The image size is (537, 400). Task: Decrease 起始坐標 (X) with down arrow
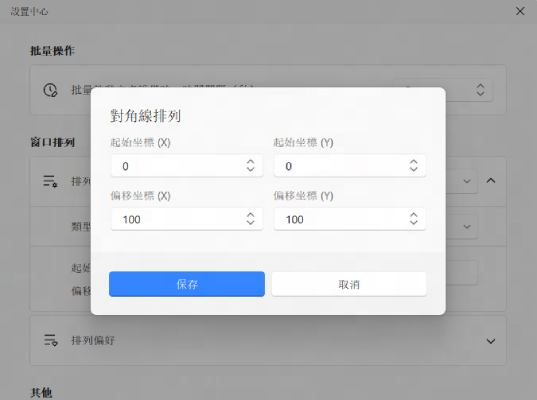coord(250,169)
